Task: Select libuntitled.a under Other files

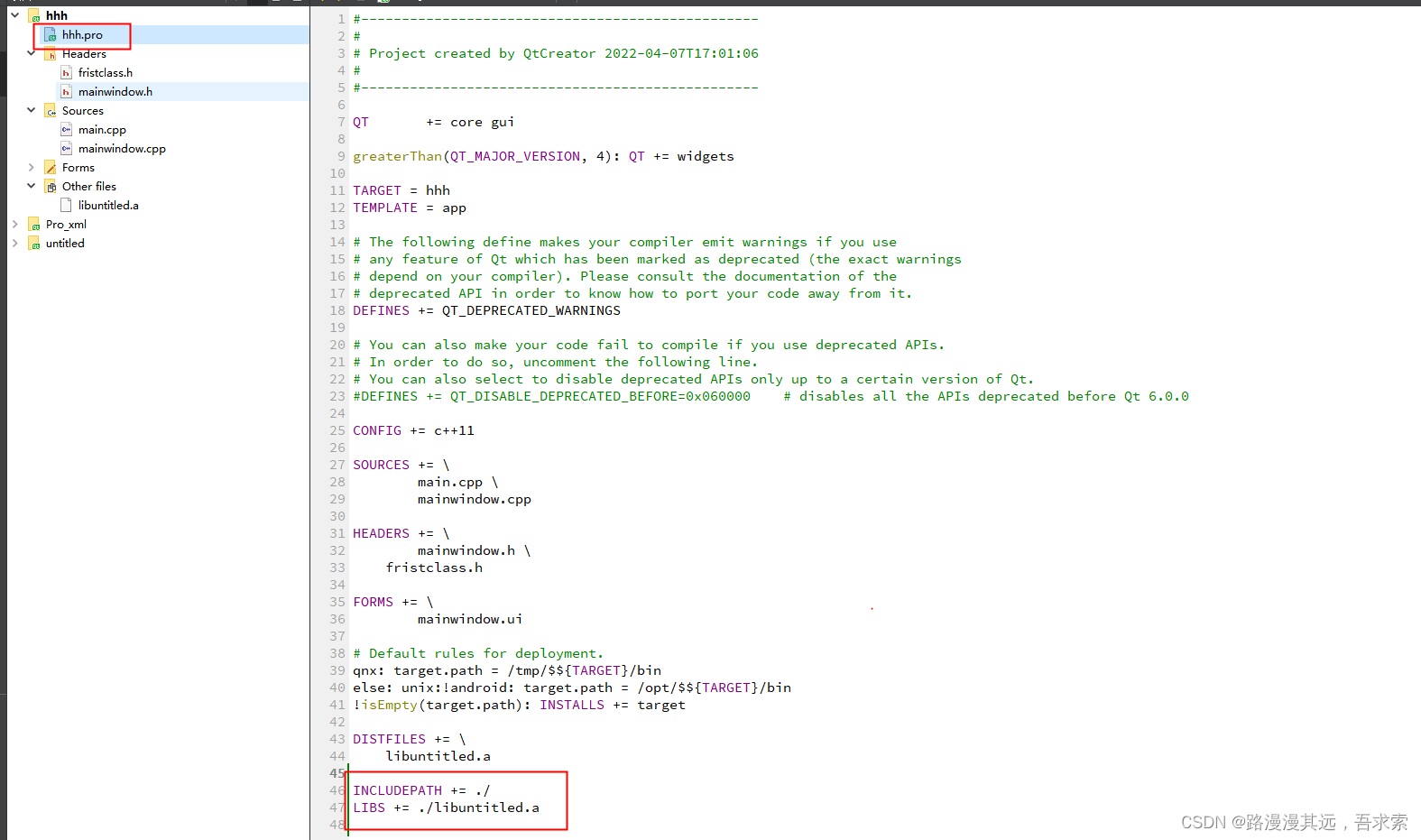Action: point(108,205)
